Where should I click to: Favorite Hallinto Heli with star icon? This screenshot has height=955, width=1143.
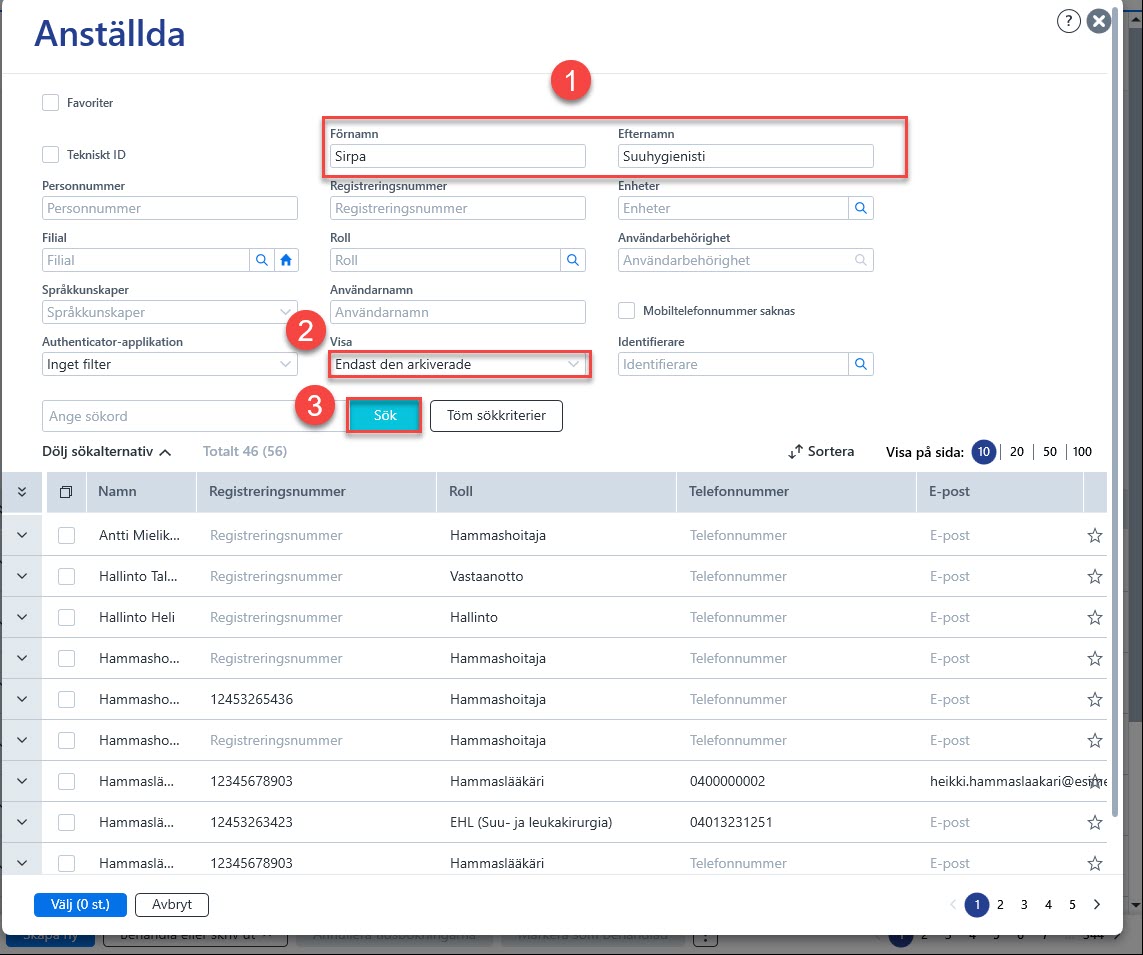[1094, 617]
